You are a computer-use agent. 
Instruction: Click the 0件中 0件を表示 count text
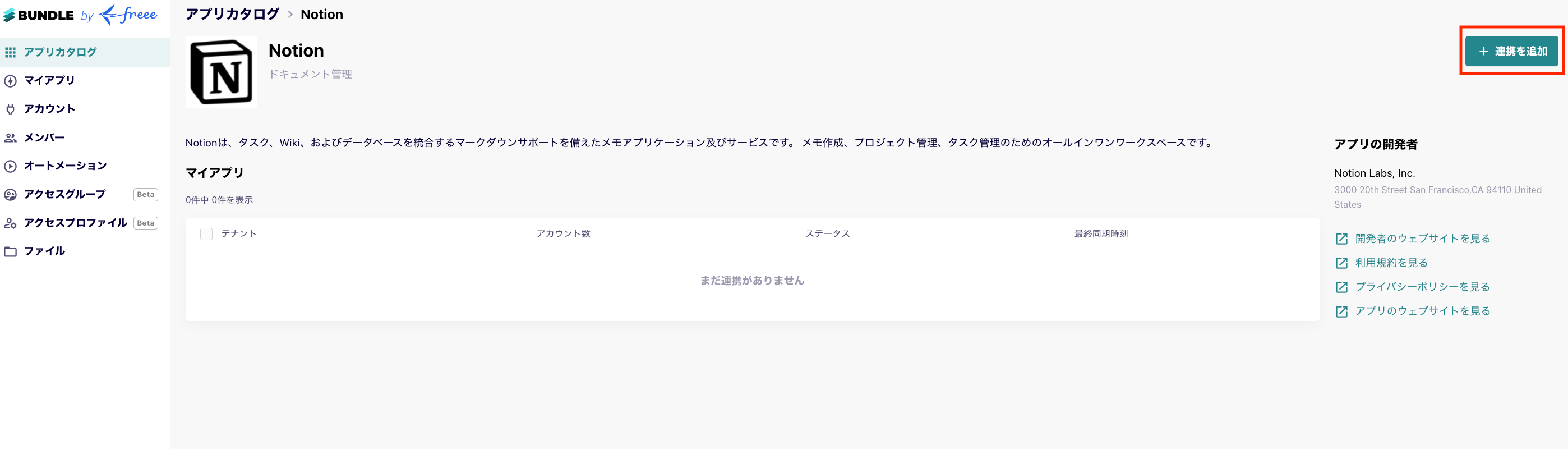219,200
